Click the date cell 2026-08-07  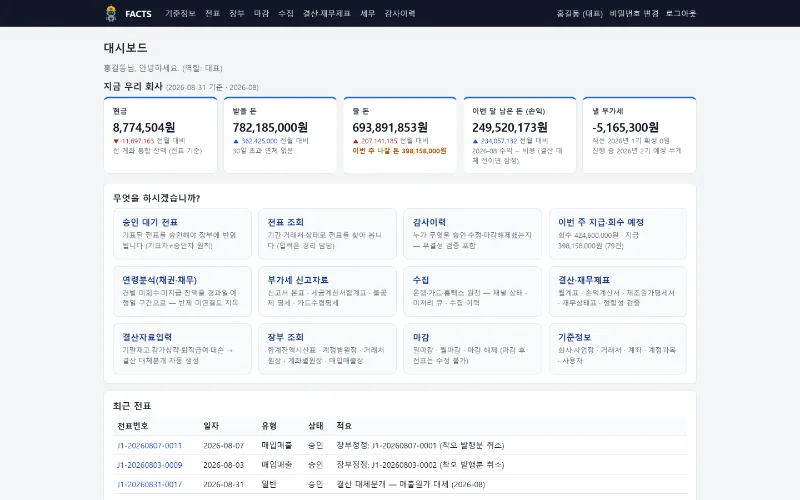pos(223,445)
